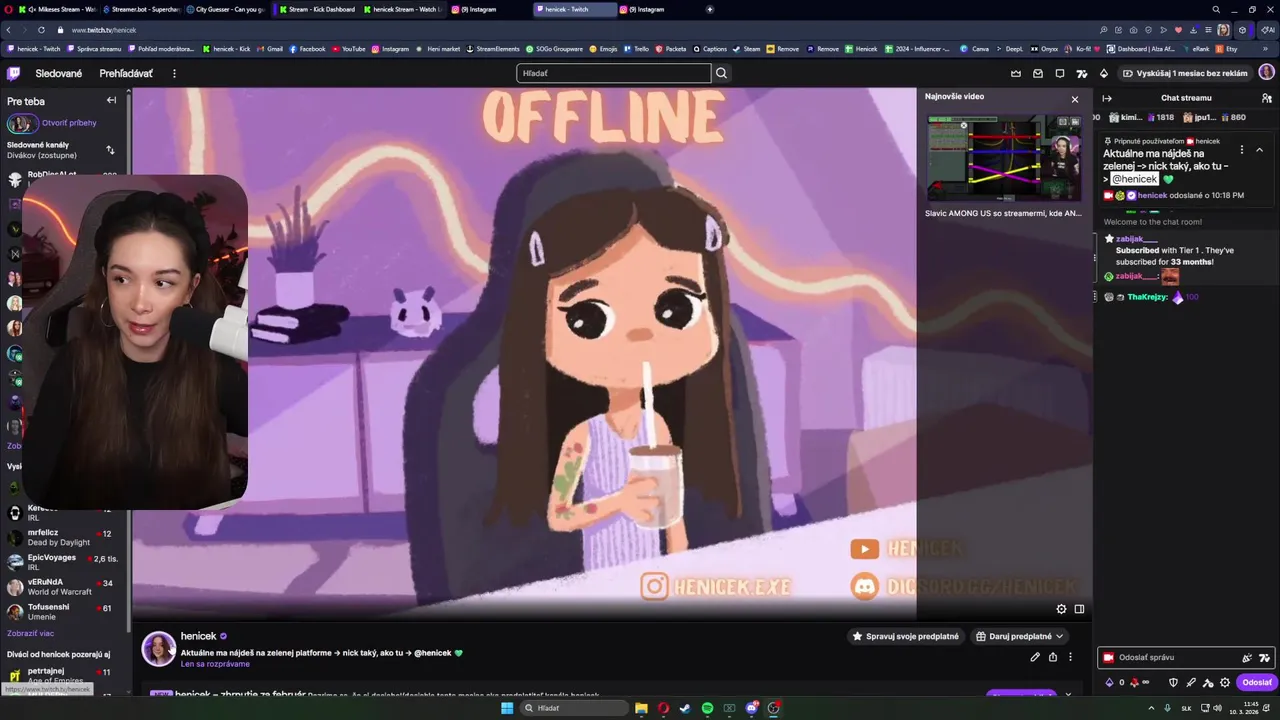Open the StreamElements bookmark
Image resolution: width=1280 pixels, height=720 pixels.
pos(493,48)
